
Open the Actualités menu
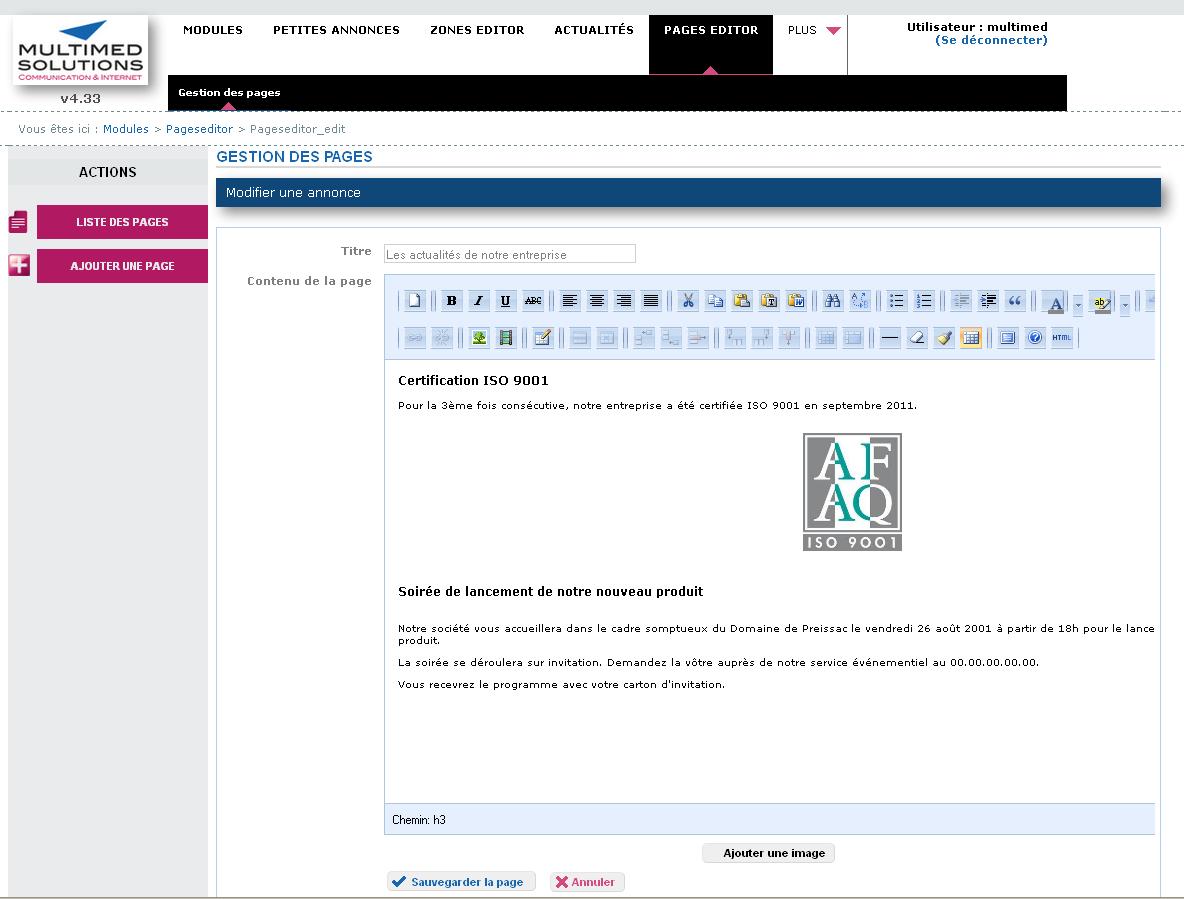[x=594, y=30]
